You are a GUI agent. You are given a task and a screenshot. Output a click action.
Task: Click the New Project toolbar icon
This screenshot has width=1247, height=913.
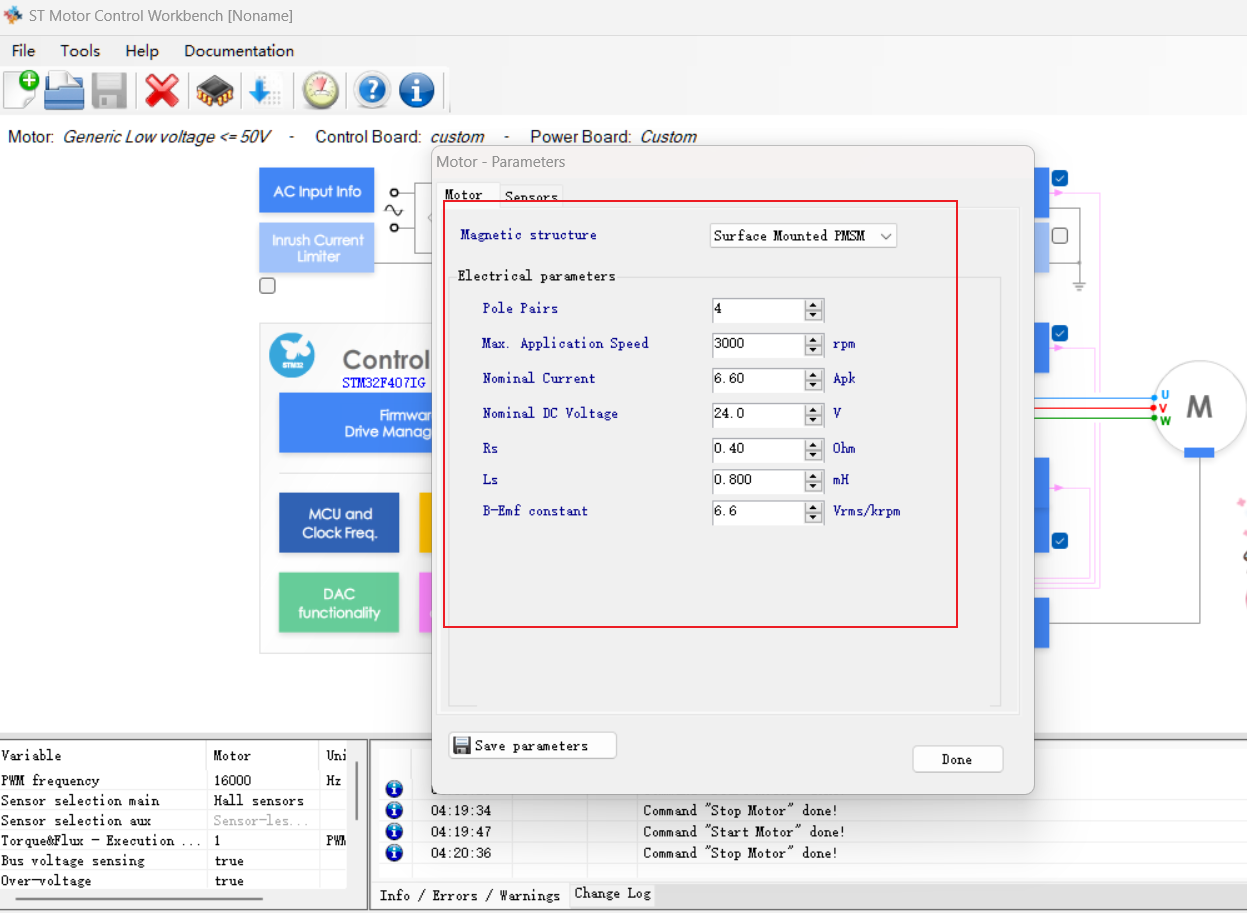[x=21, y=89]
